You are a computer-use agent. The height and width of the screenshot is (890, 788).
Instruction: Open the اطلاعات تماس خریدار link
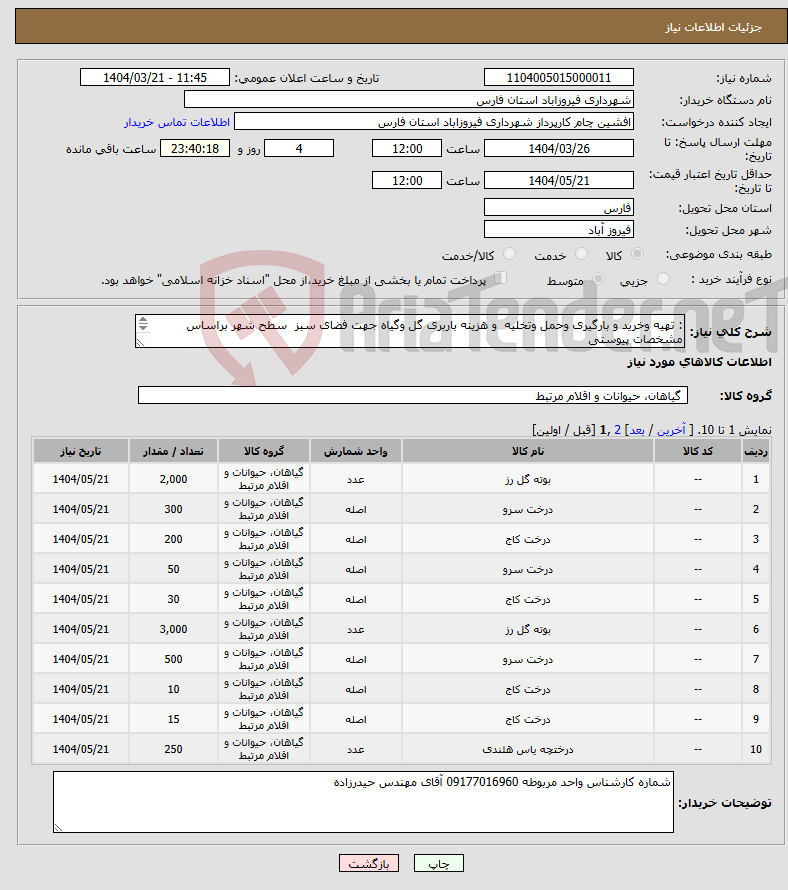[x=177, y=122]
